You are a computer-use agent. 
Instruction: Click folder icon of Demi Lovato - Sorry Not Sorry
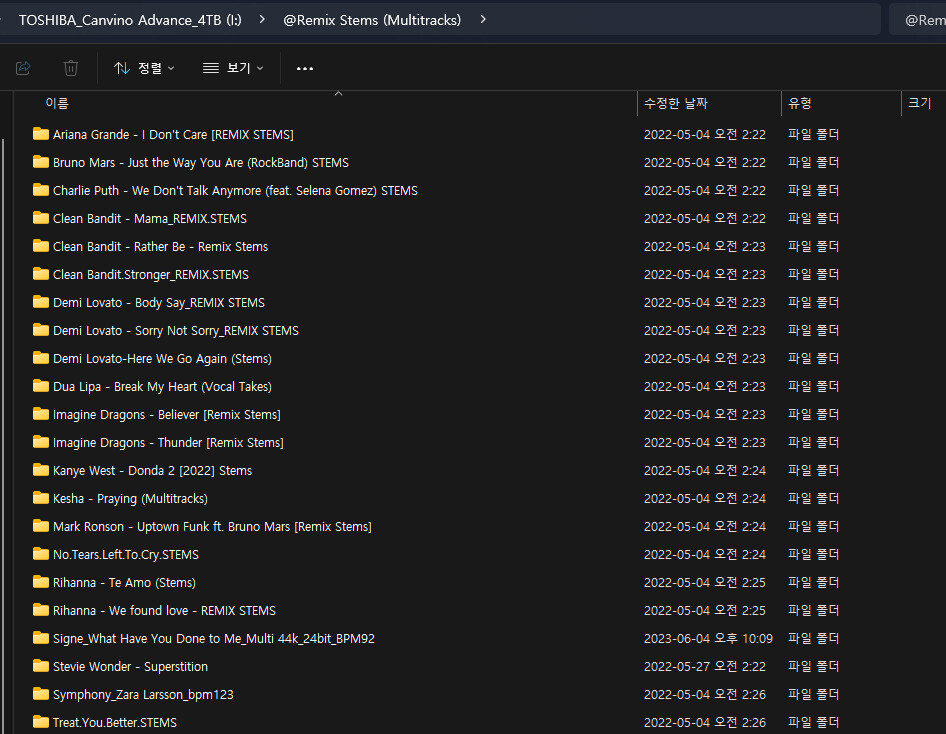click(x=41, y=330)
